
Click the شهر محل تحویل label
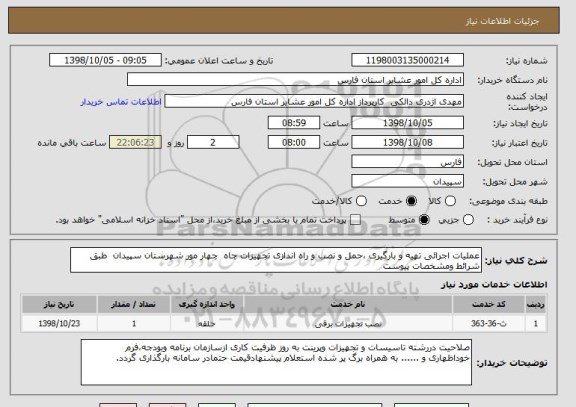tap(515, 182)
